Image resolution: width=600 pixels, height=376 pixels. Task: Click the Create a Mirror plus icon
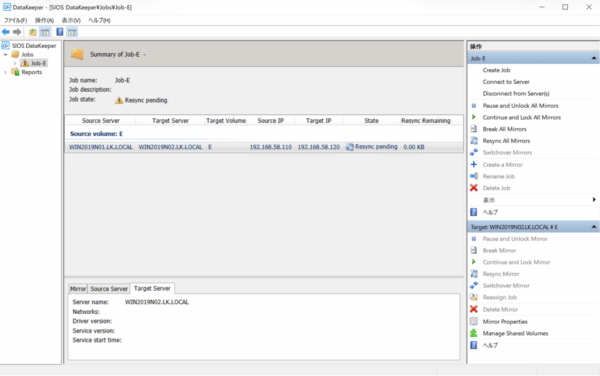474,164
